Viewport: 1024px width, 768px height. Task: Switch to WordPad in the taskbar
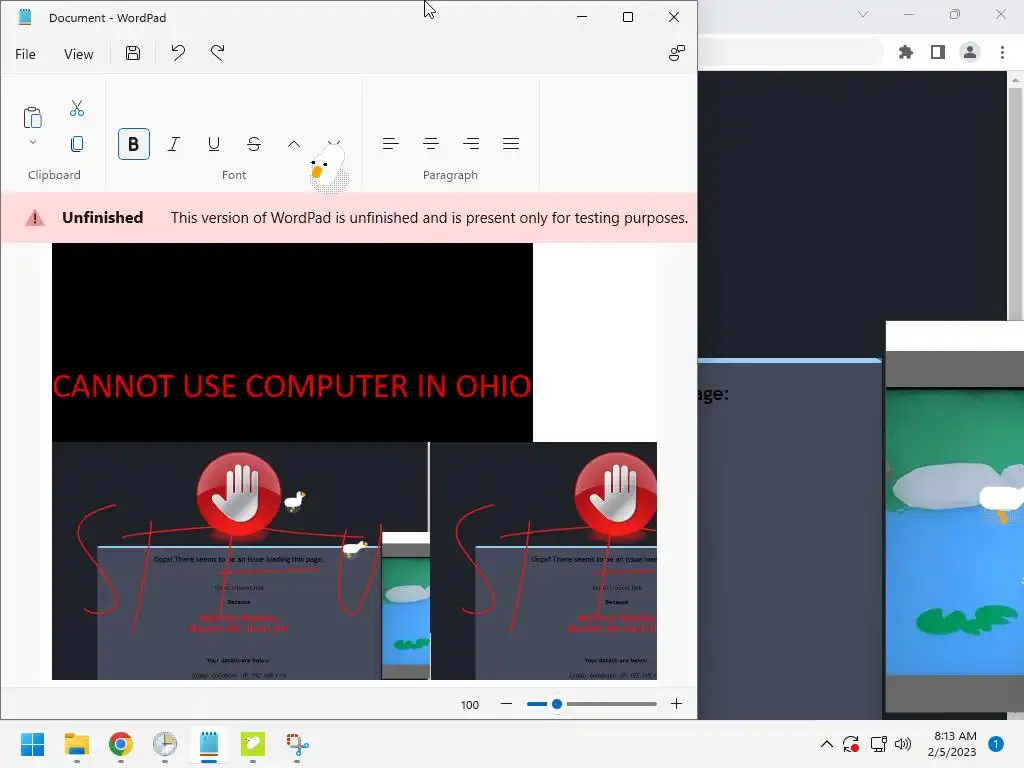pos(209,744)
